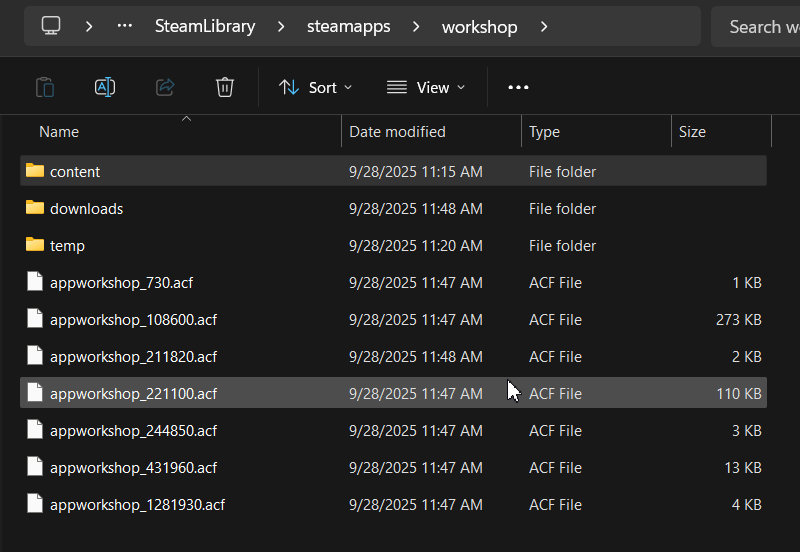Expand the chevron after workshop in breadcrumb
The image size is (800, 552).
pos(544,27)
